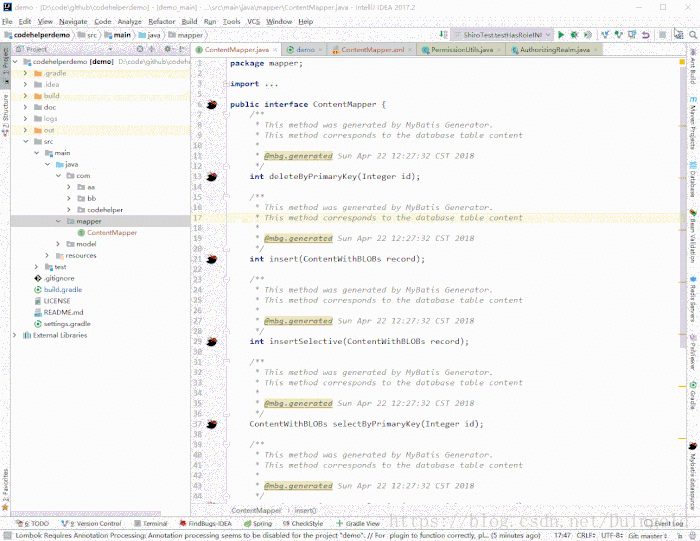Switch to the PermissionUtils.java tab
The height and width of the screenshot is (541, 700).
click(x=462, y=50)
